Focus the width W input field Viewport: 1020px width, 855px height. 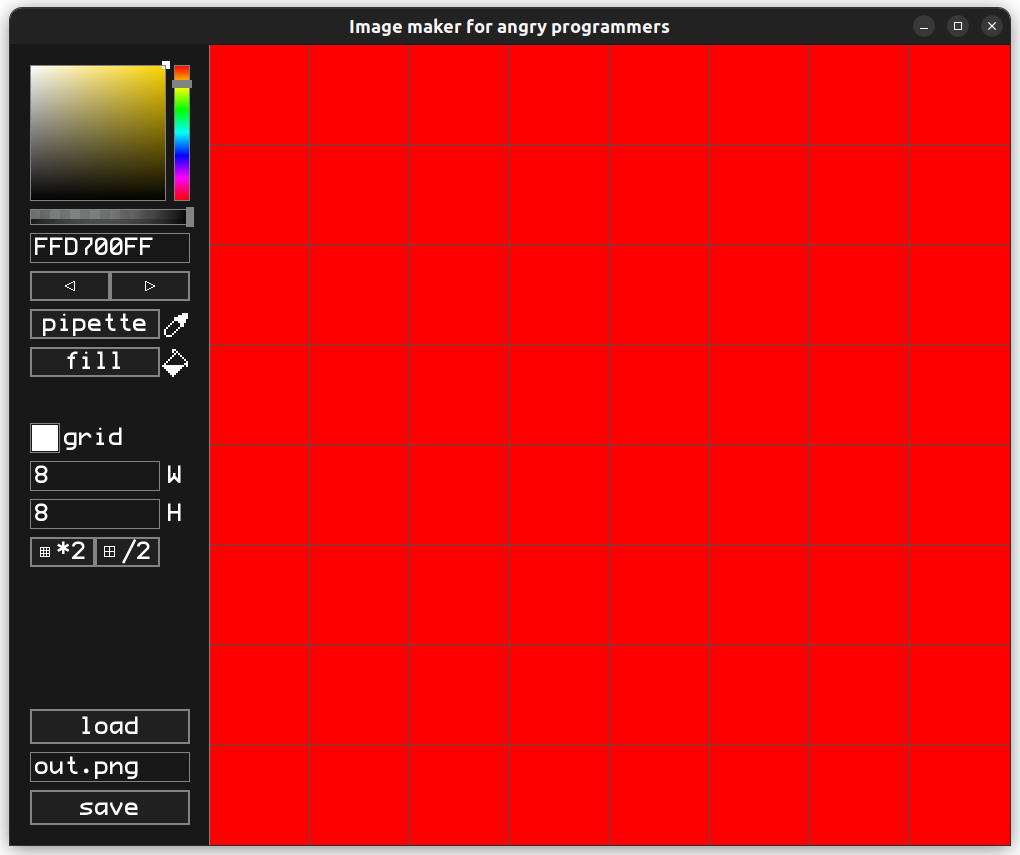click(95, 476)
